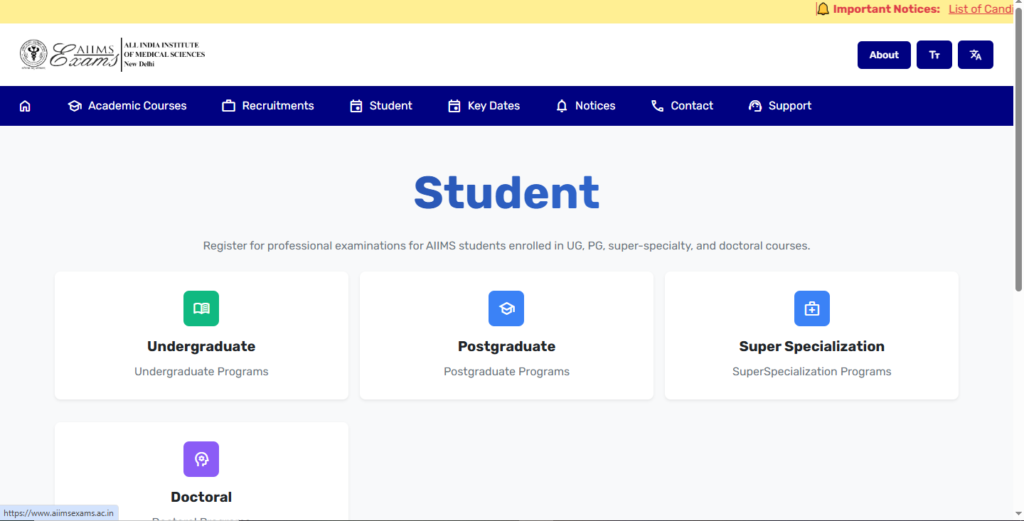
Task: Click the All India Institute of Medical Sciences text
Action: tap(164, 54)
